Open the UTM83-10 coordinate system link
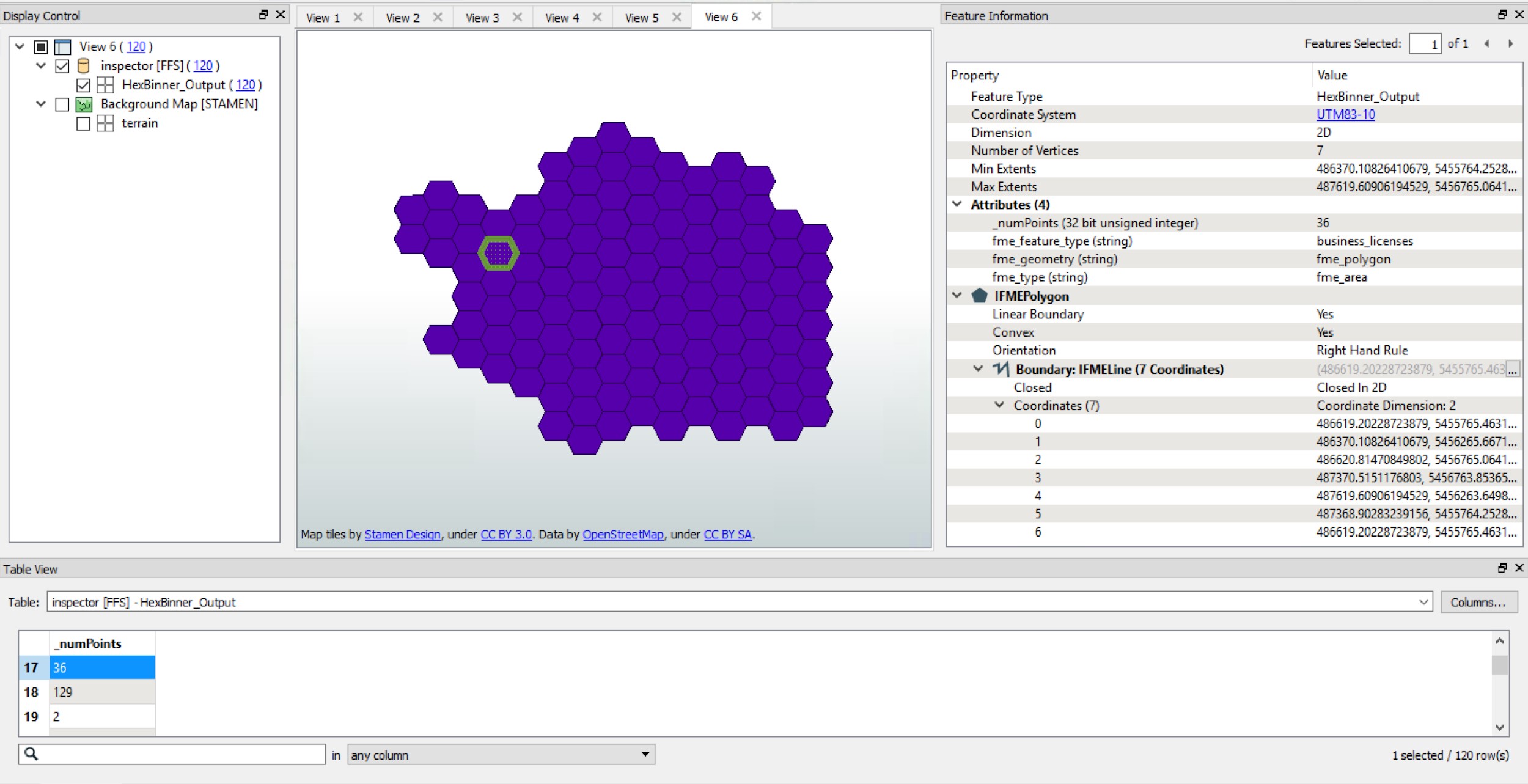This screenshot has width=1528, height=784. point(1345,114)
